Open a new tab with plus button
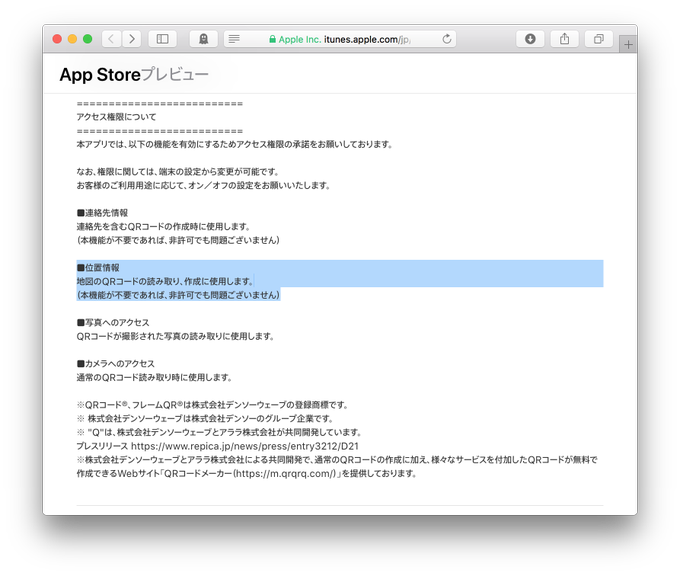This screenshot has width=680, height=576. tap(628, 44)
